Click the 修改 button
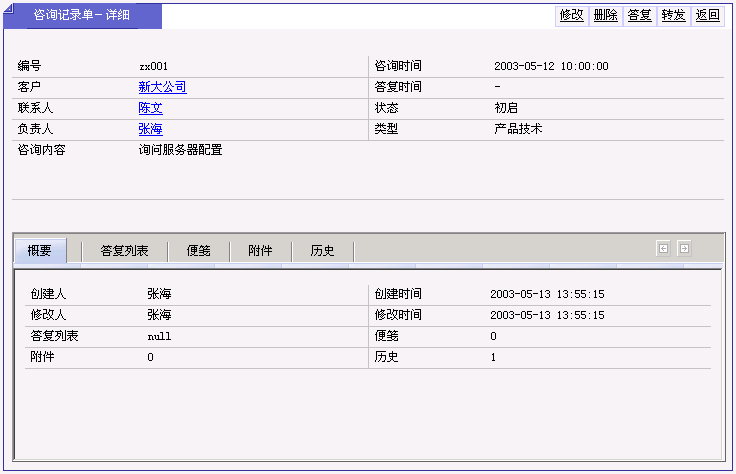The width and height of the screenshot is (736, 474). click(571, 15)
